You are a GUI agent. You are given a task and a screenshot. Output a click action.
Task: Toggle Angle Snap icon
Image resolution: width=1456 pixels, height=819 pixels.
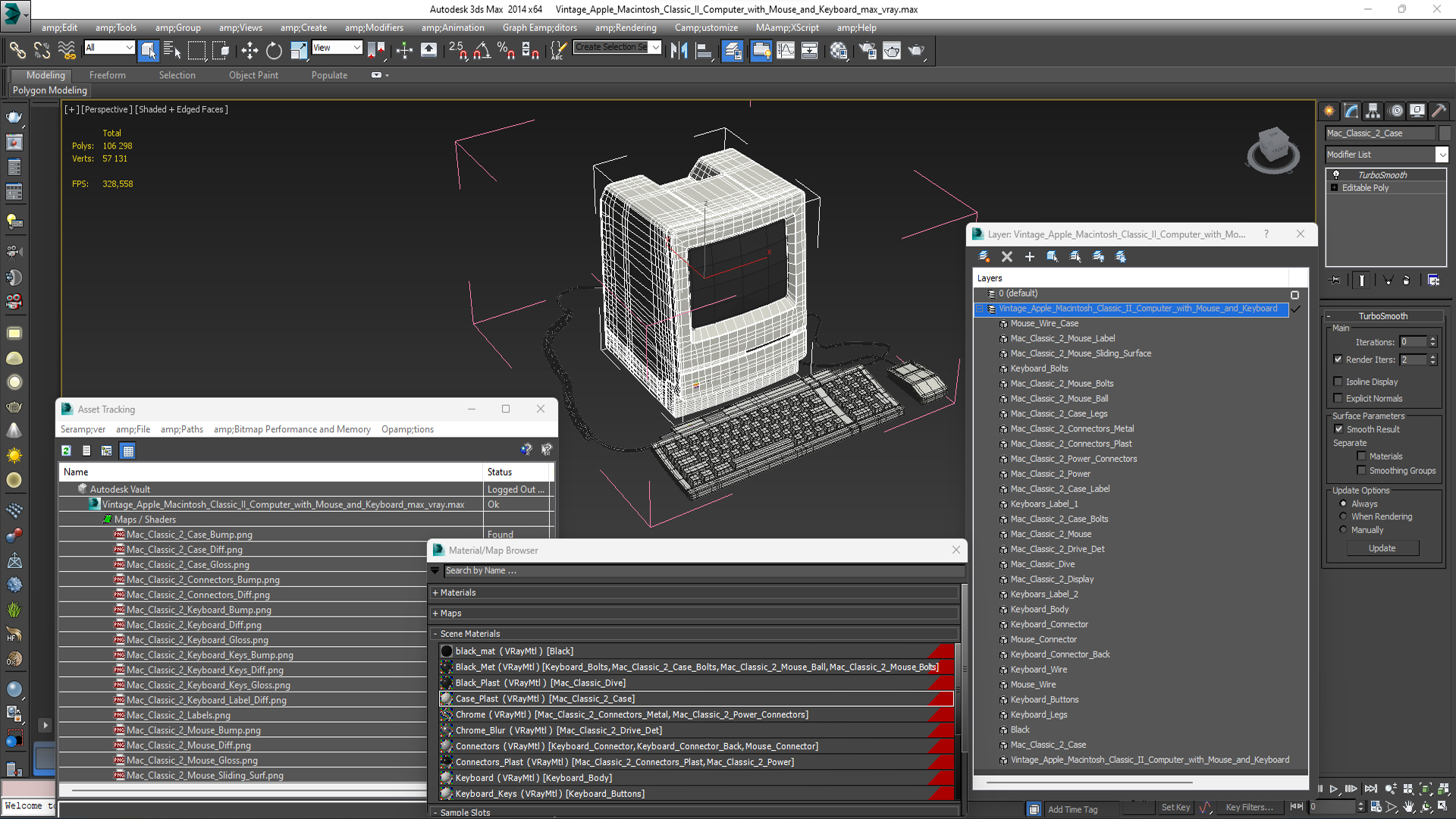(482, 51)
